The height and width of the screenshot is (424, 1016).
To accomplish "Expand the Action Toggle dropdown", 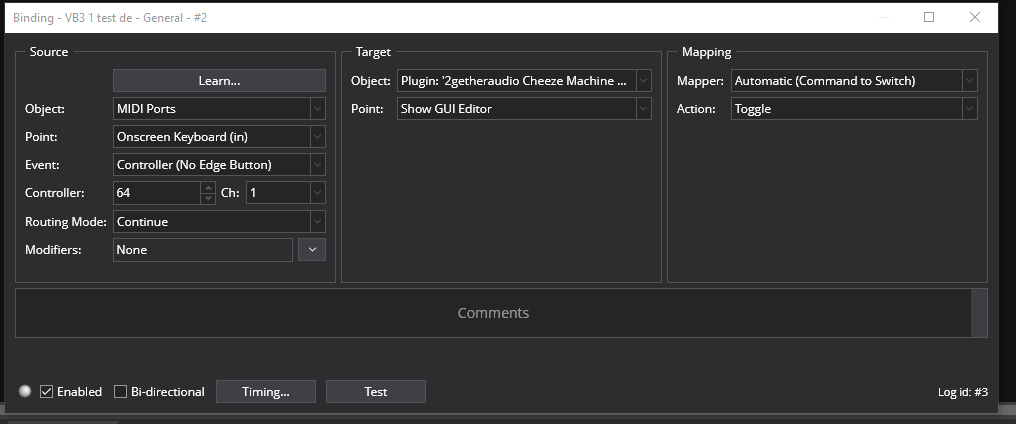I will pos(853,108).
